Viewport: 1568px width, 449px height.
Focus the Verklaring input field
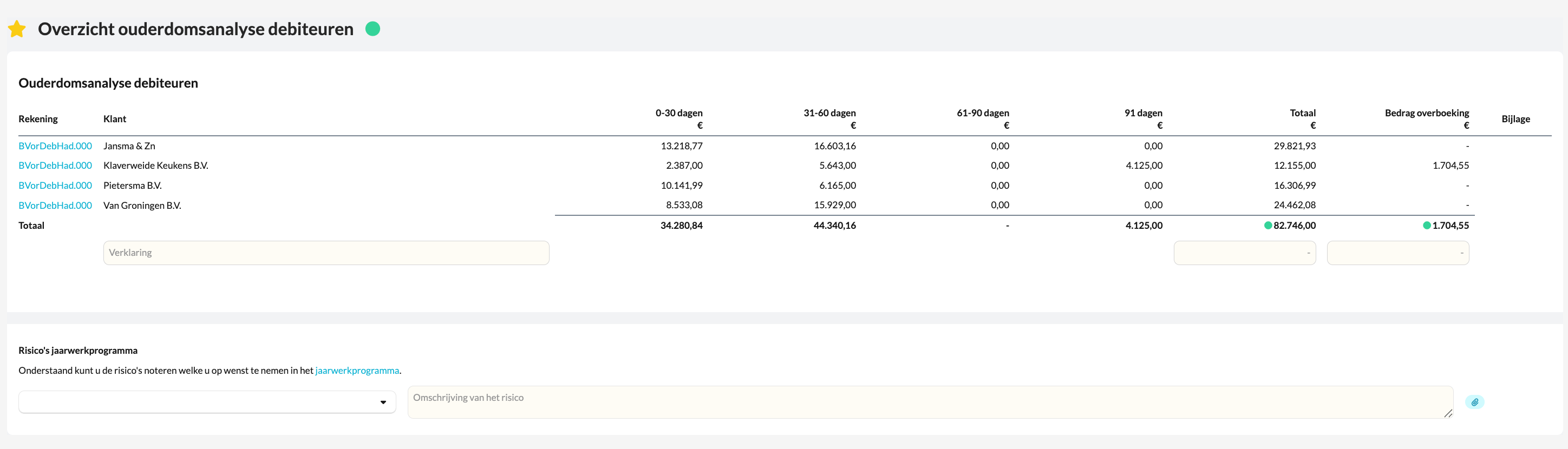point(326,253)
